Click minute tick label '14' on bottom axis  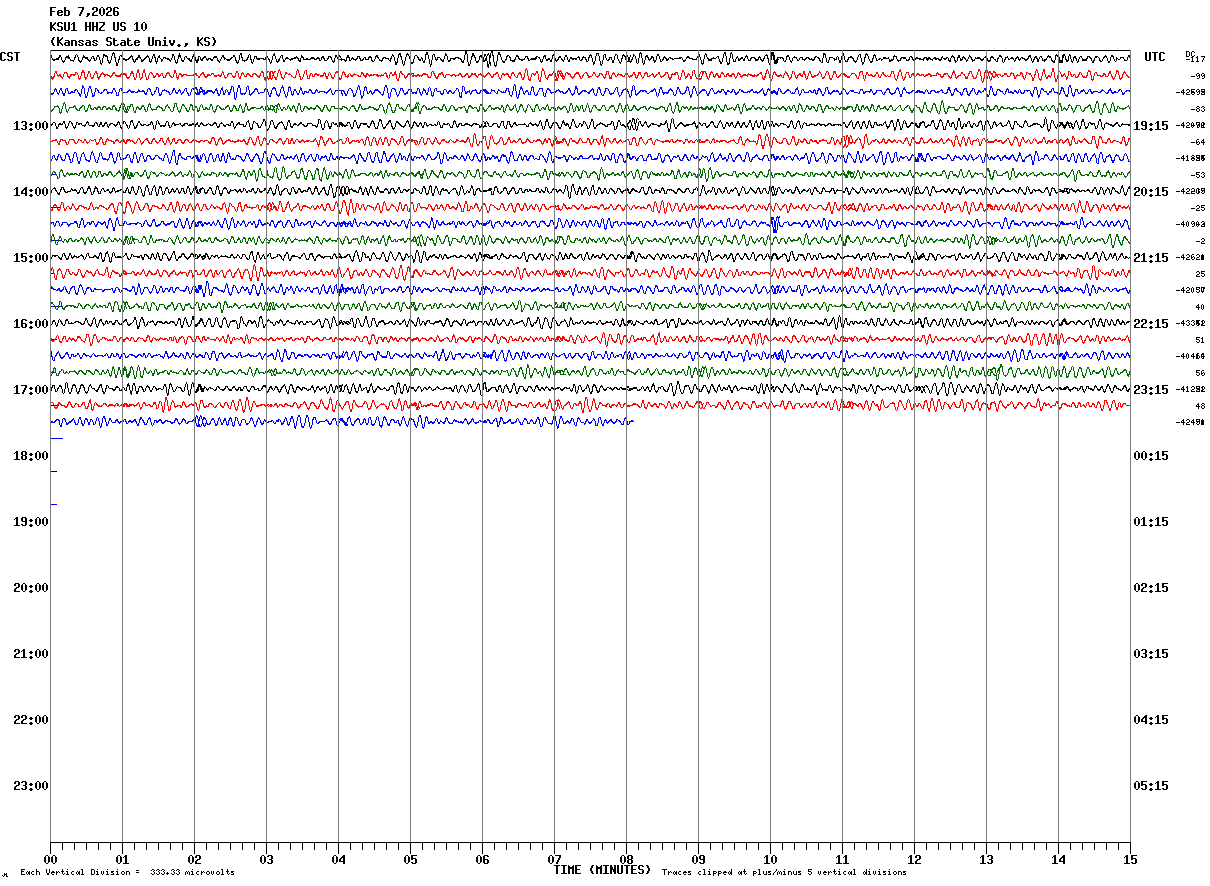[1058, 860]
